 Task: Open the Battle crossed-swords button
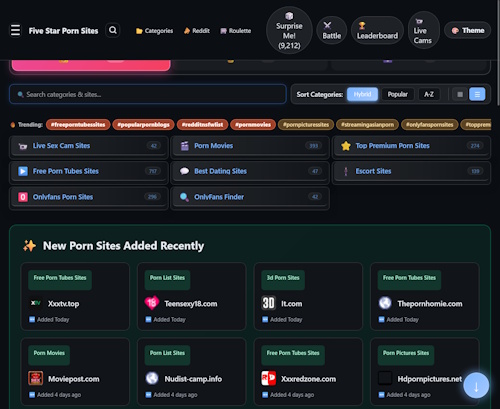331,30
